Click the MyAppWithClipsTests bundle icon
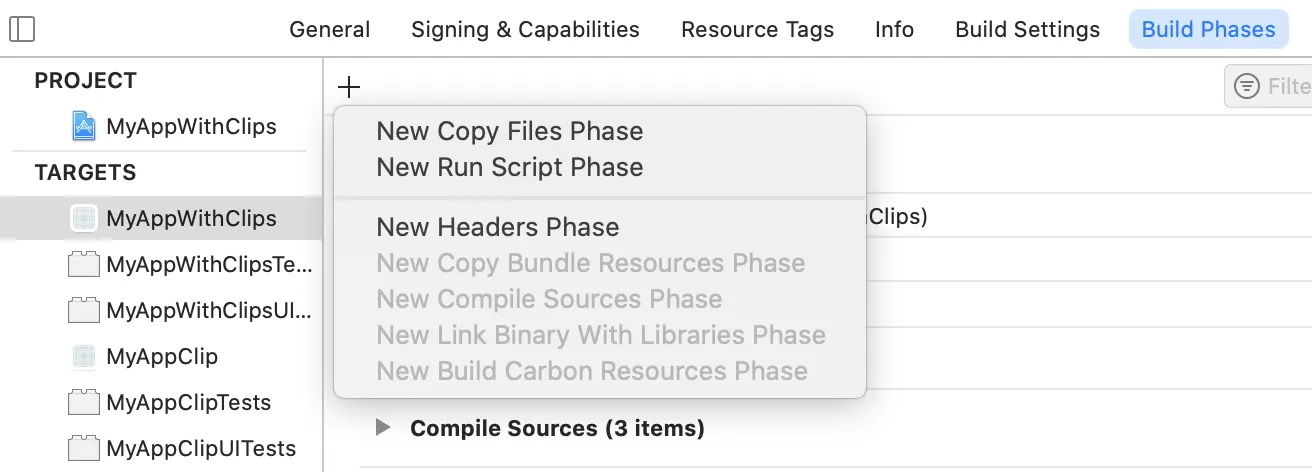The width and height of the screenshot is (1312, 472). (84, 265)
